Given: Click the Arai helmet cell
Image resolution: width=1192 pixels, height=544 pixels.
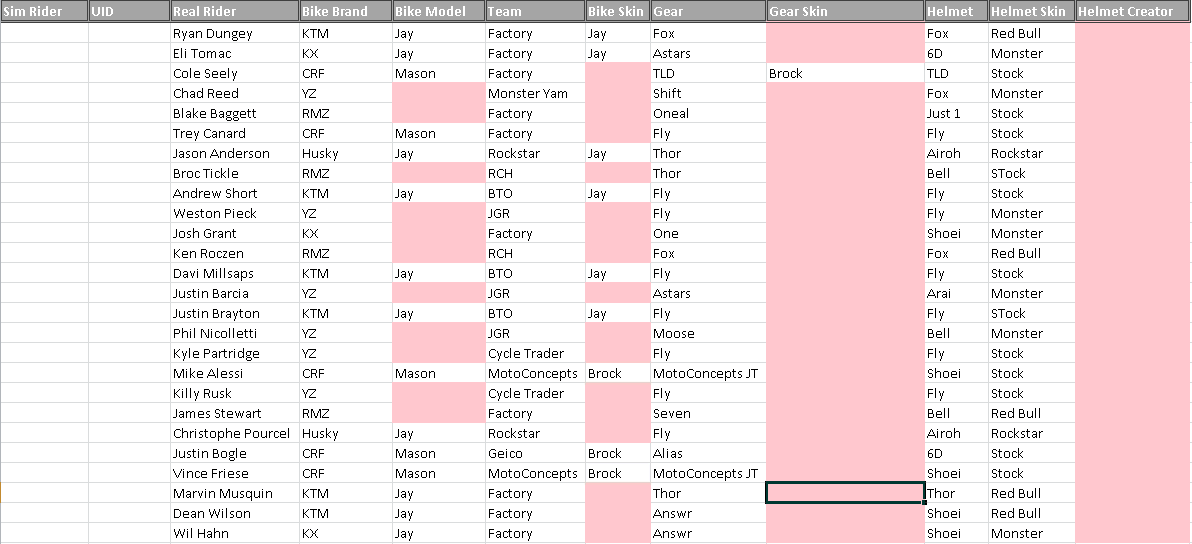Looking at the screenshot, I should click(x=956, y=293).
